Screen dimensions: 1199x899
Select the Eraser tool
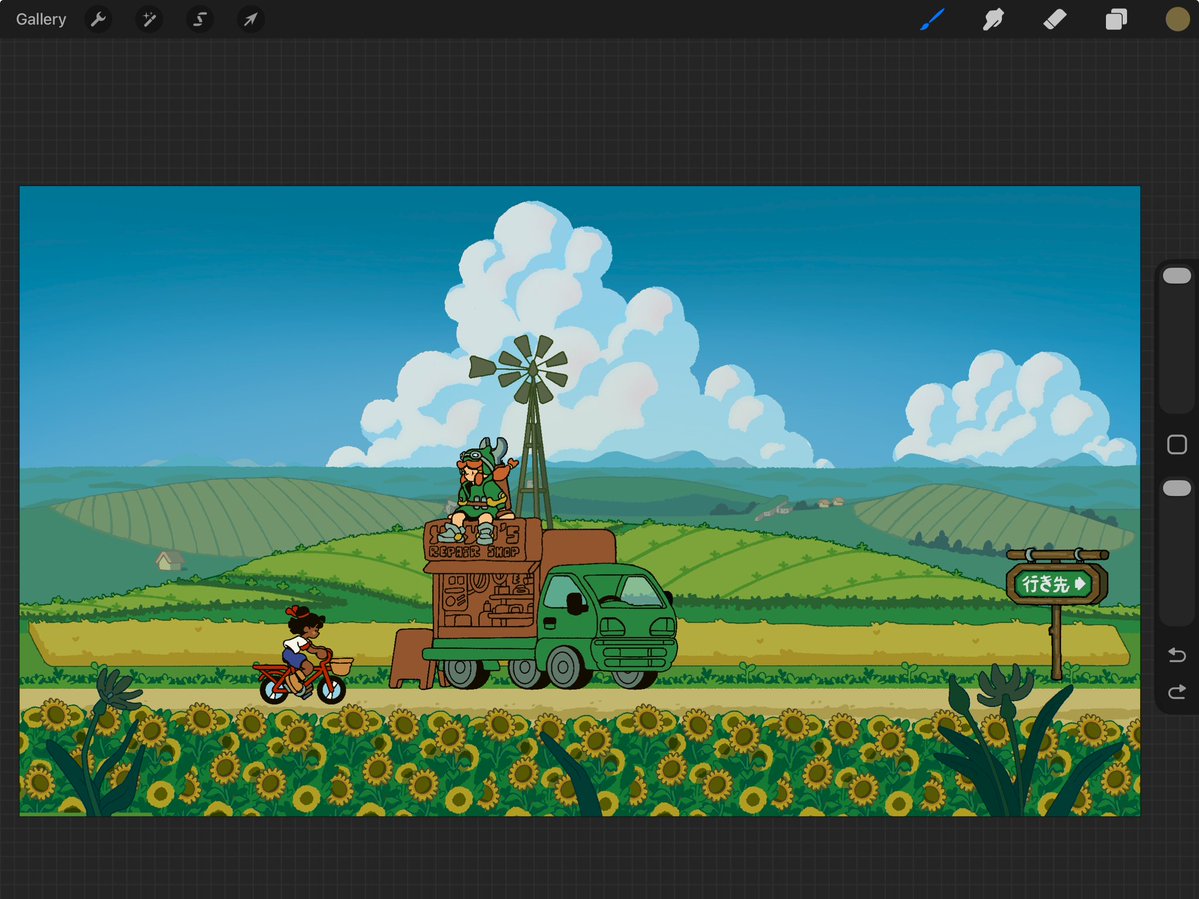click(x=1054, y=19)
